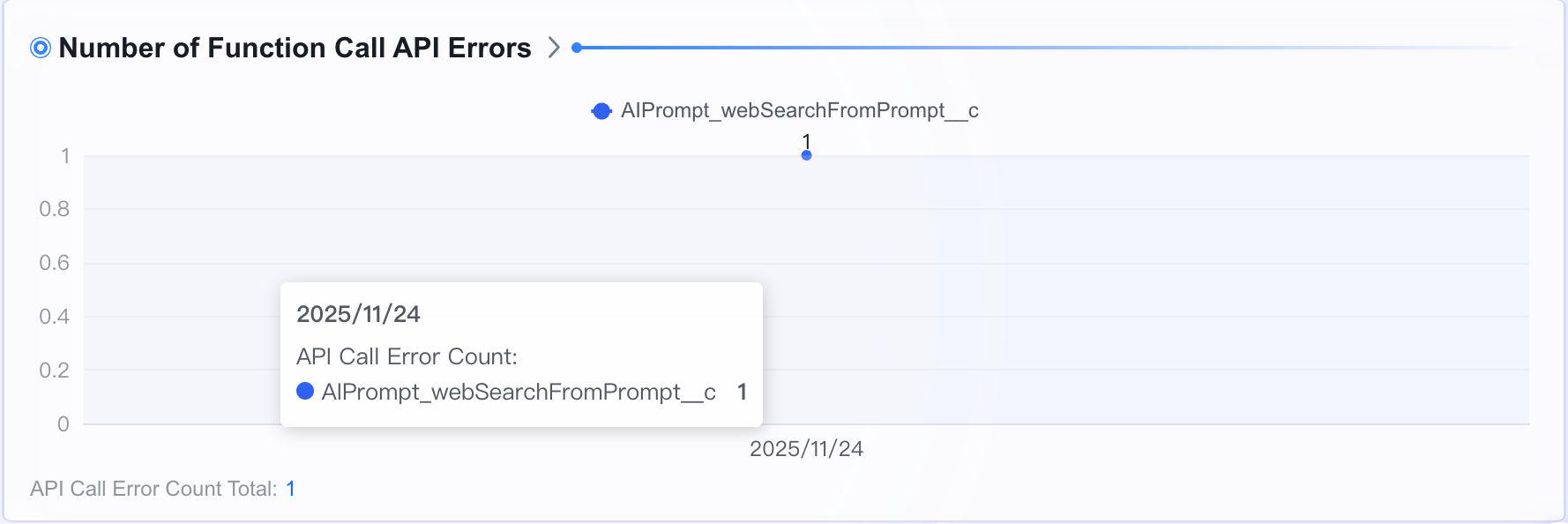This screenshot has width=1568, height=524.
Task: Click the 0.8 y-axis tick label
Action: click(54, 209)
